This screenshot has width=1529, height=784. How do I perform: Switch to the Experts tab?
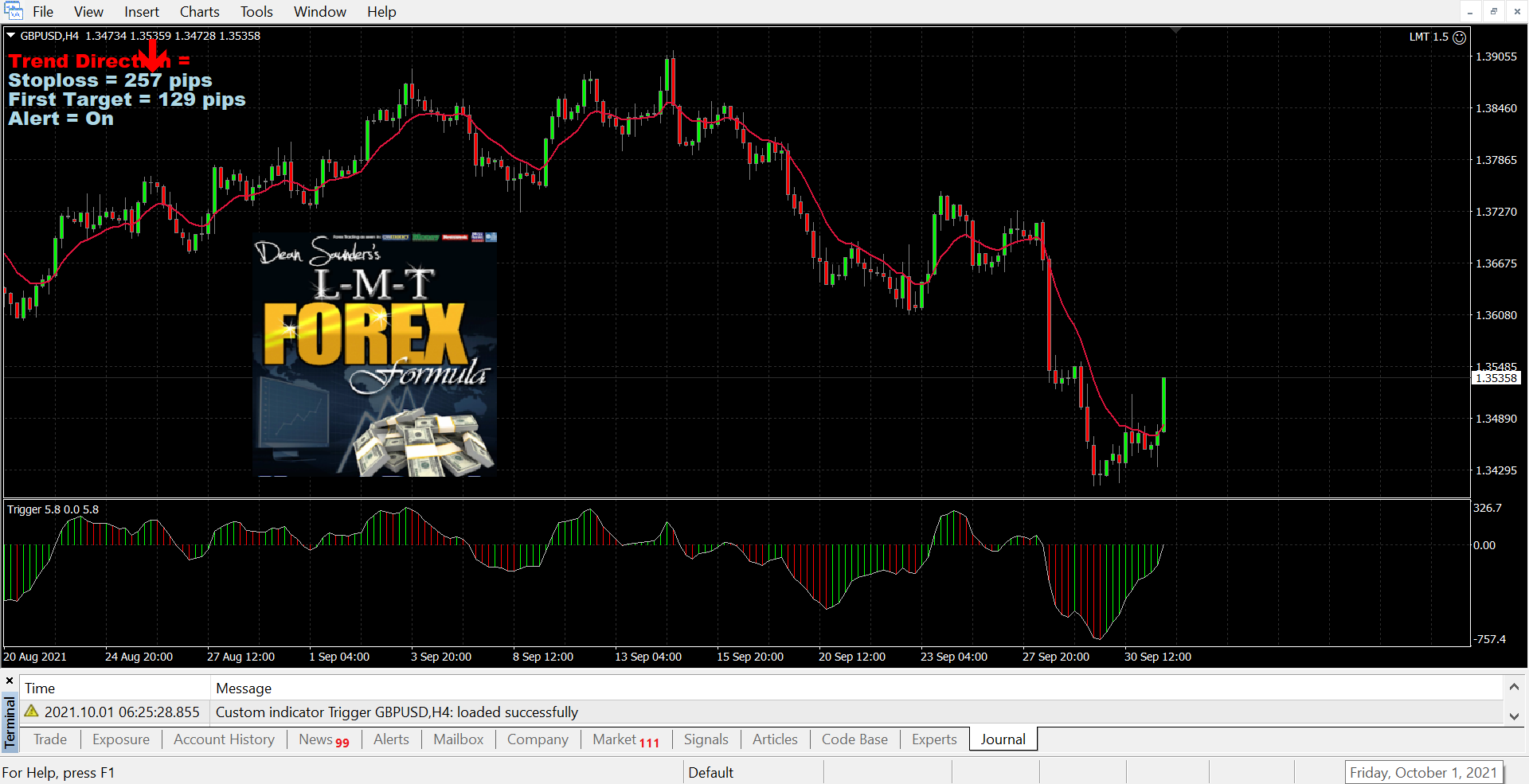[x=933, y=739]
